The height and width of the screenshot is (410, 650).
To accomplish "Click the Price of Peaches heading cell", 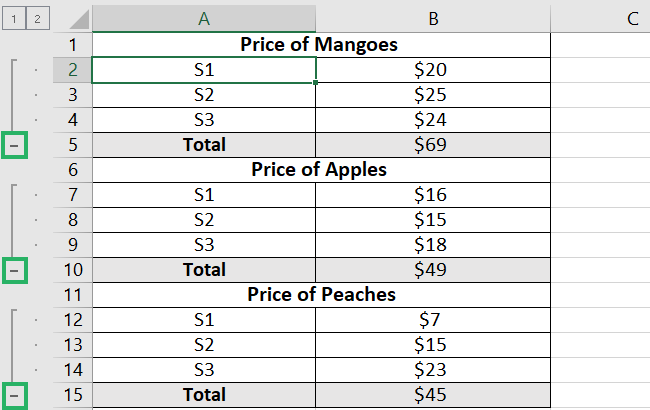I will pyautogui.click(x=321, y=295).
